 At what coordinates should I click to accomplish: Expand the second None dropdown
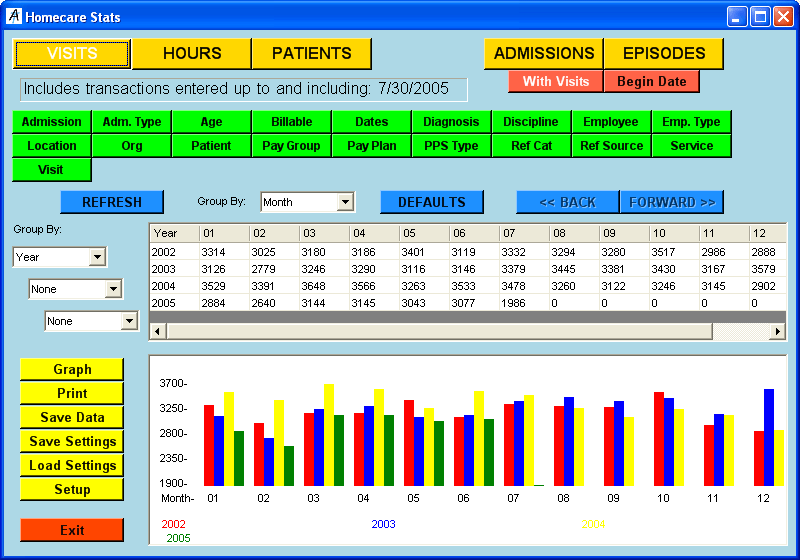click(x=129, y=321)
